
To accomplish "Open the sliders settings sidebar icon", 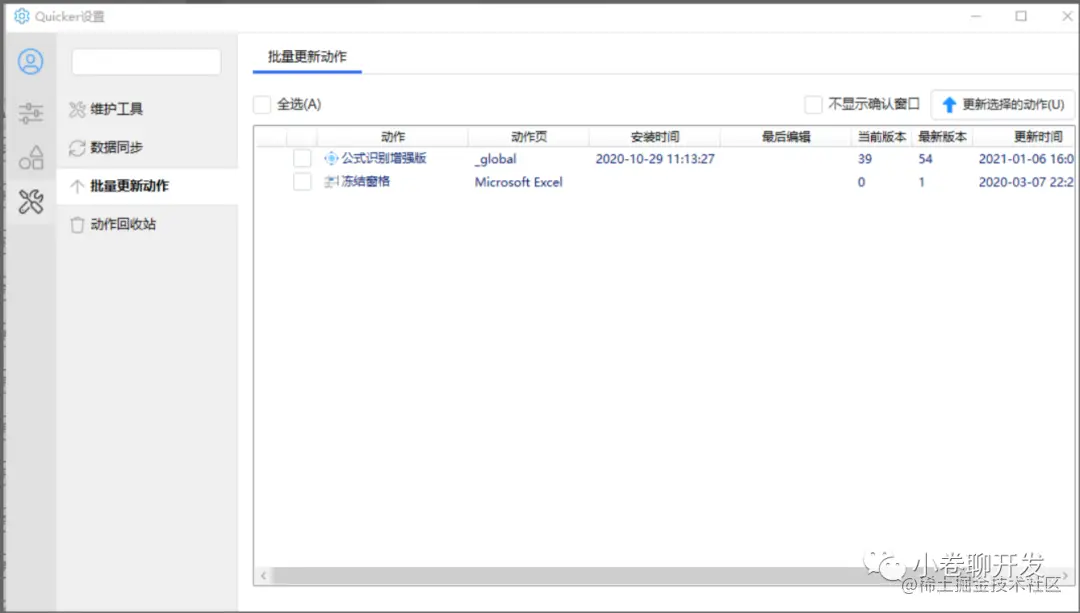I will (x=30, y=112).
